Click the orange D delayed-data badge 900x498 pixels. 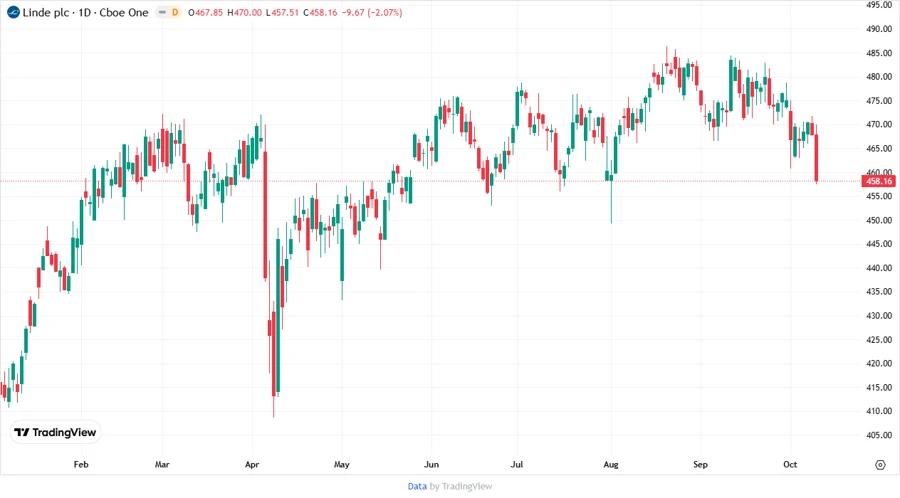pos(175,12)
